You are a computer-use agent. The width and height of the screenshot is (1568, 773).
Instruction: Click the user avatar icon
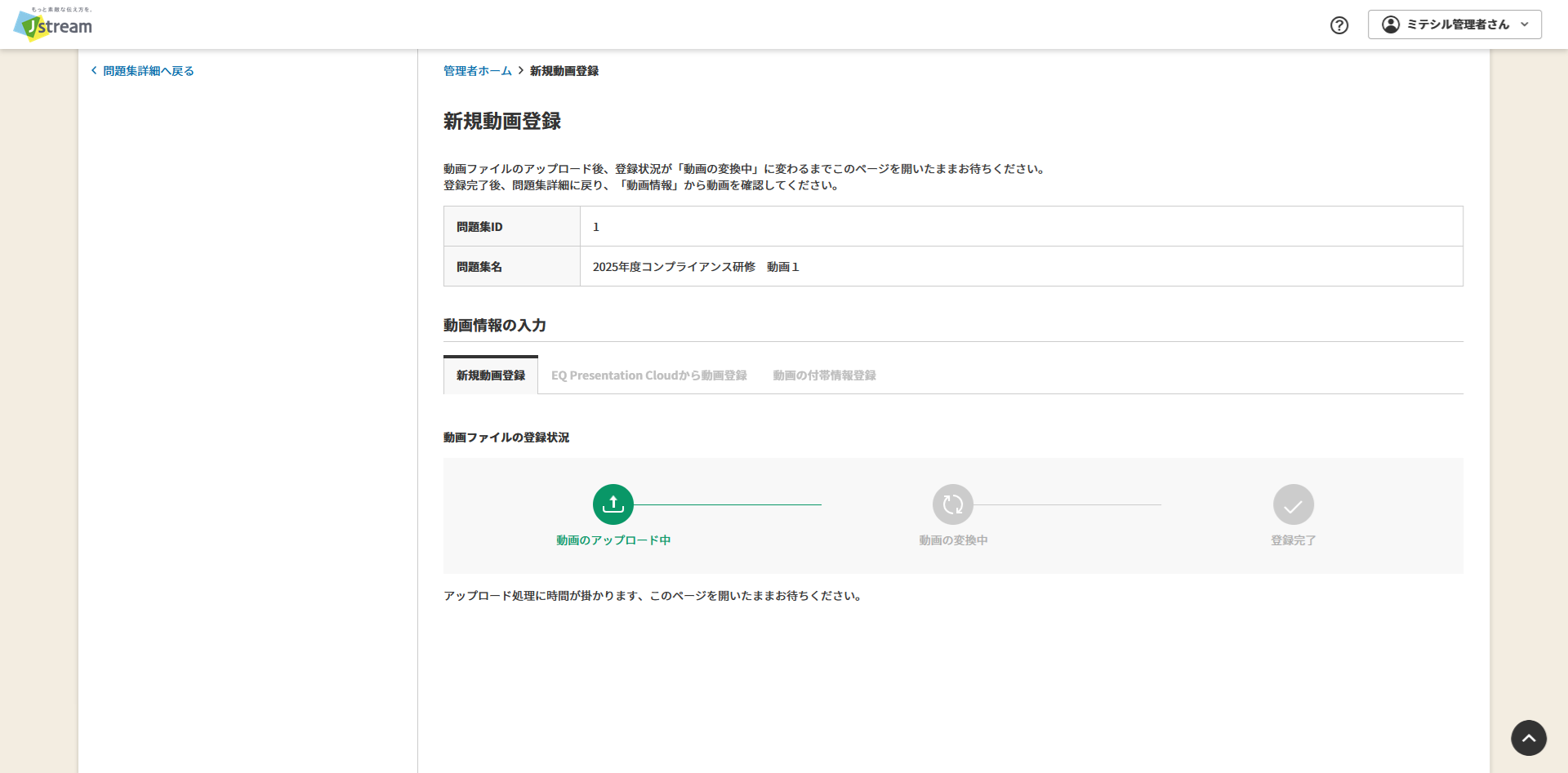coord(1390,24)
